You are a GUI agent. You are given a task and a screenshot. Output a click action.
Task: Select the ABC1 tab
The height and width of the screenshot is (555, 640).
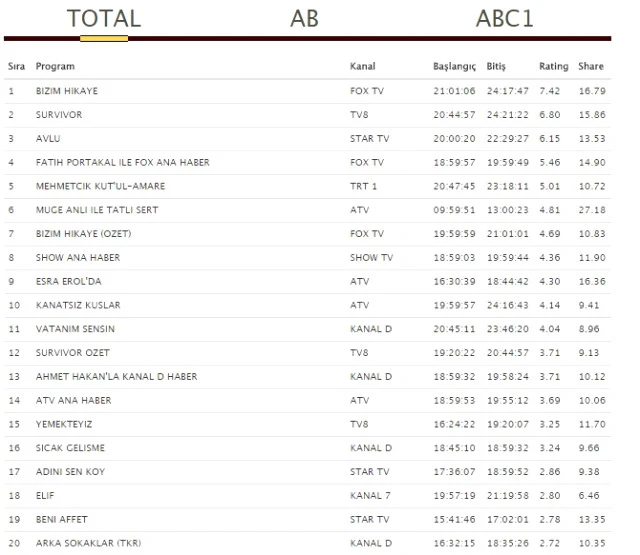(505, 18)
